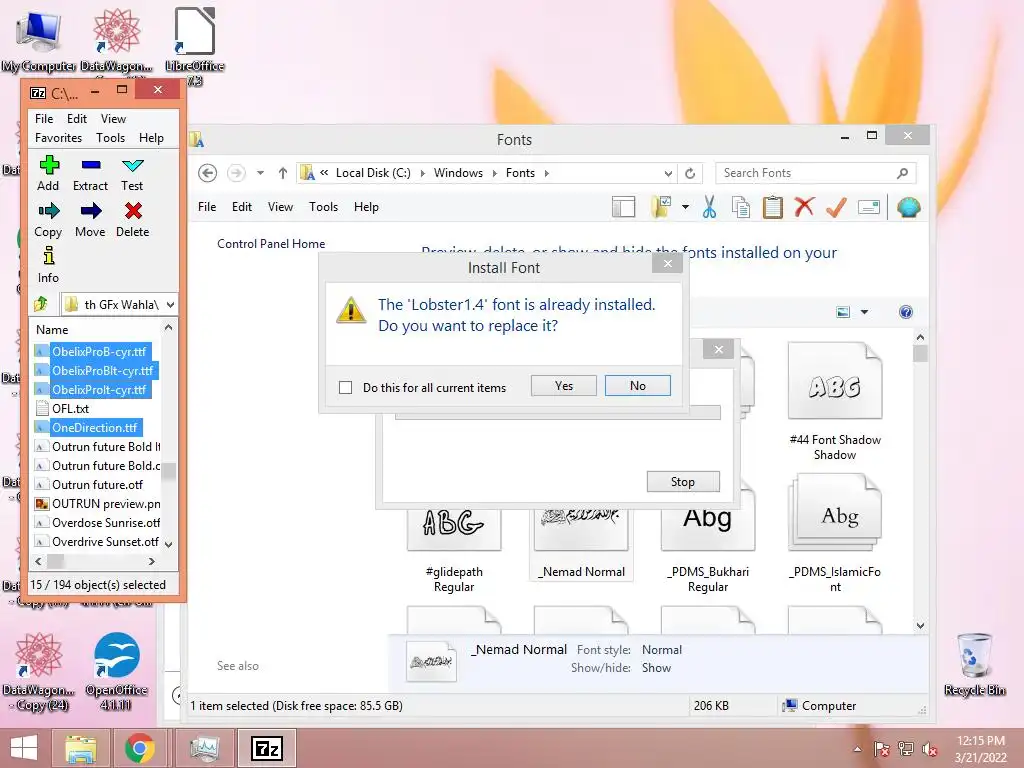The width and height of the screenshot is (1024, 768).
Task: Click the Paste clipboard icon in Fonts toolbar
Action: [773, 207]
